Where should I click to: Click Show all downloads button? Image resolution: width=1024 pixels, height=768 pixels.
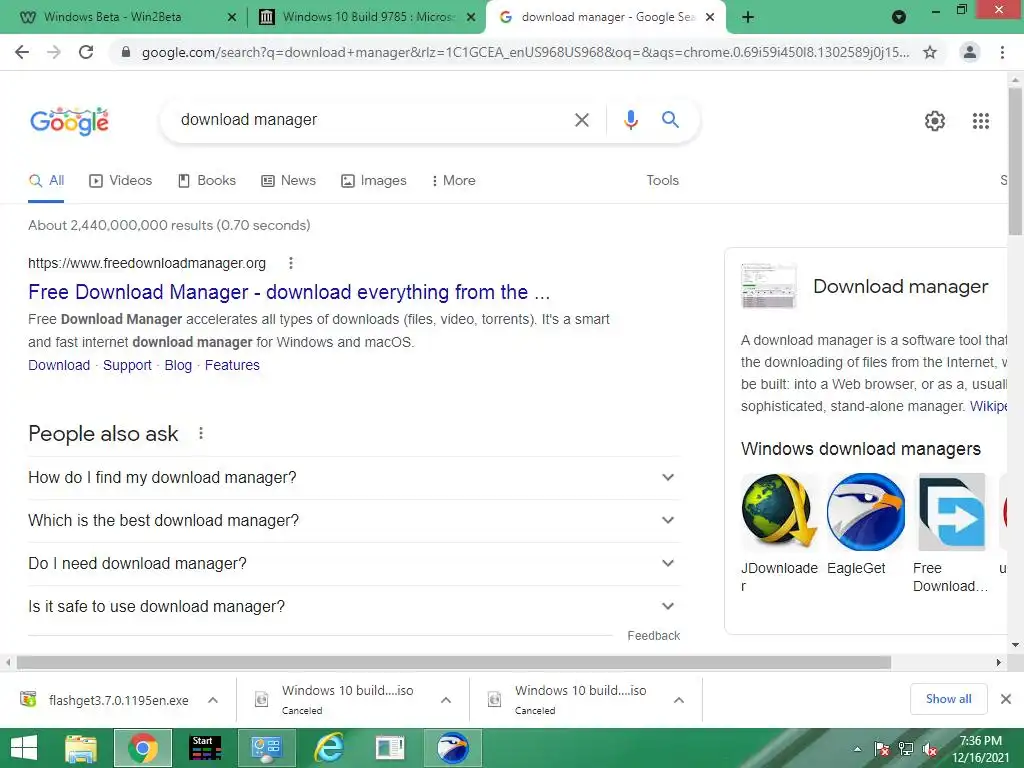(x=948, y=699)
